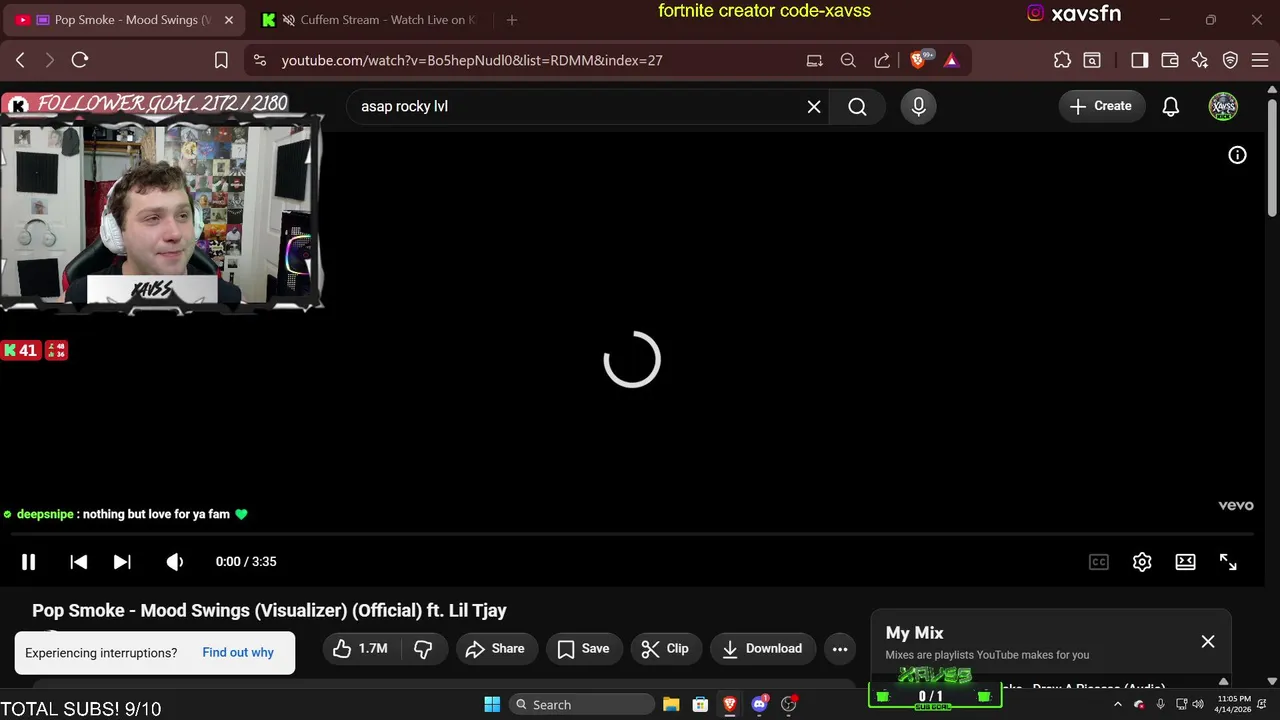The height and width of the screenshot is (720, 1280).
Task: Open the player settings gear
Action: pyautogui.click(x=1142, y=562)
